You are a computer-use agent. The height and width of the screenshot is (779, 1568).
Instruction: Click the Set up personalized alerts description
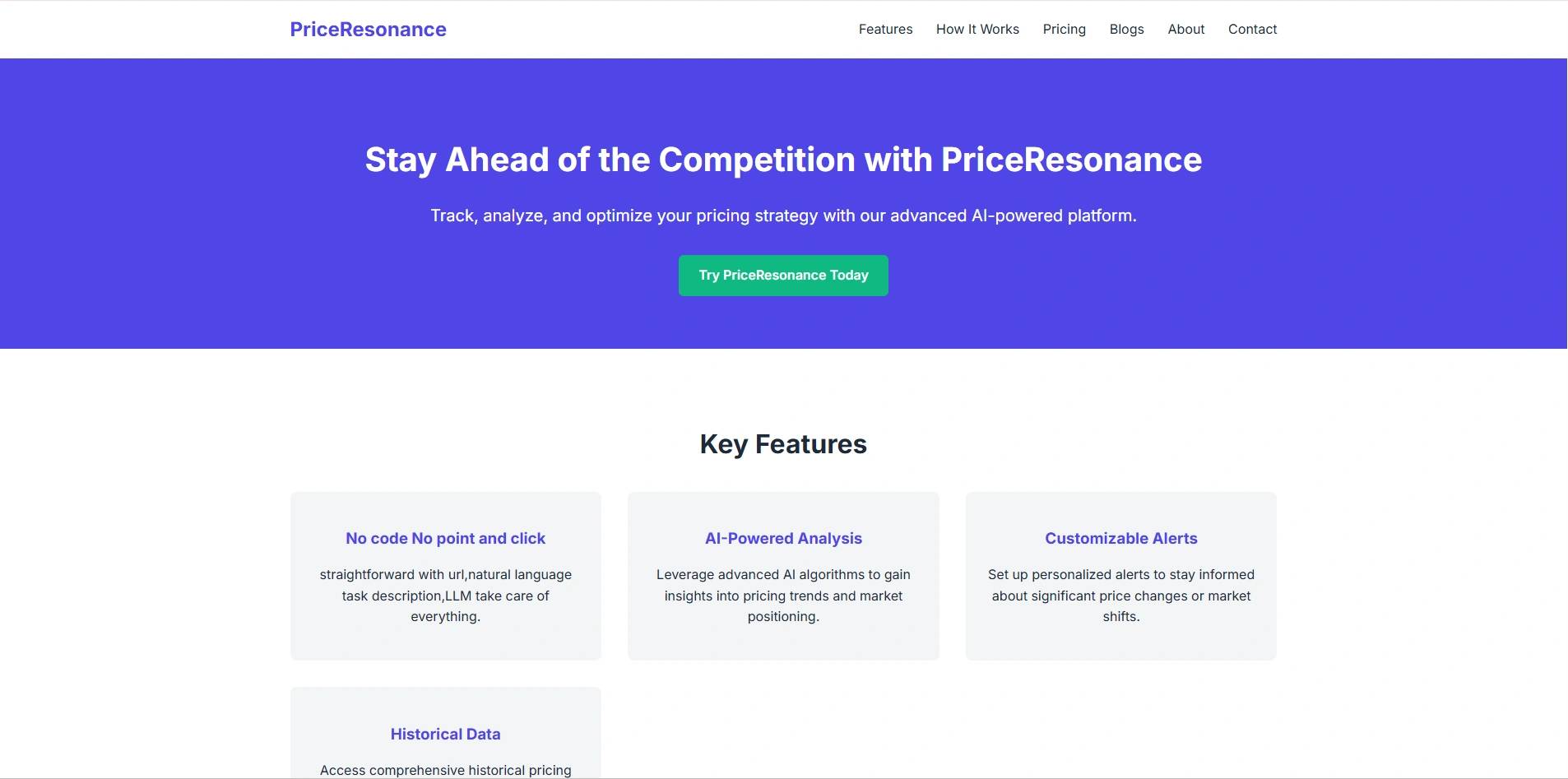coord(1120,596)
